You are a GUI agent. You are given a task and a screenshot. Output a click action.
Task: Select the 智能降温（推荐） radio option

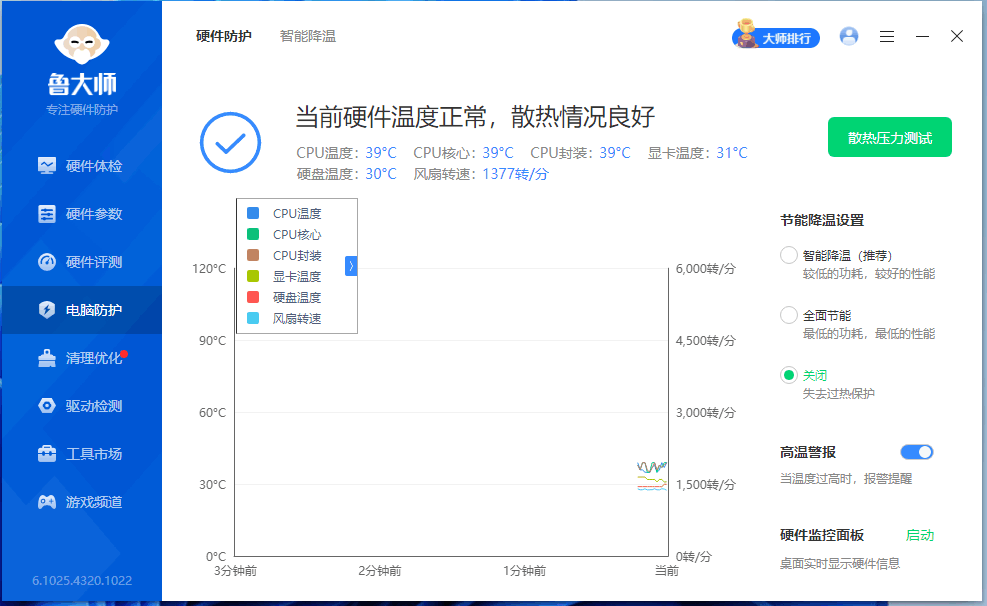pos(789,255)
